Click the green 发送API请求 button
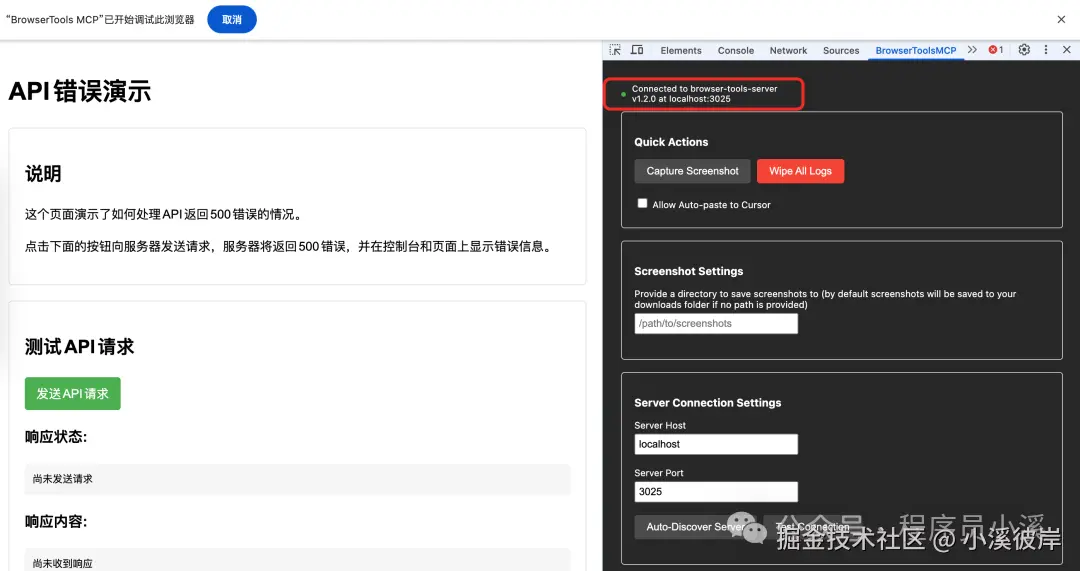Screen dimensions: 1080x571 (x=72, y=393)
